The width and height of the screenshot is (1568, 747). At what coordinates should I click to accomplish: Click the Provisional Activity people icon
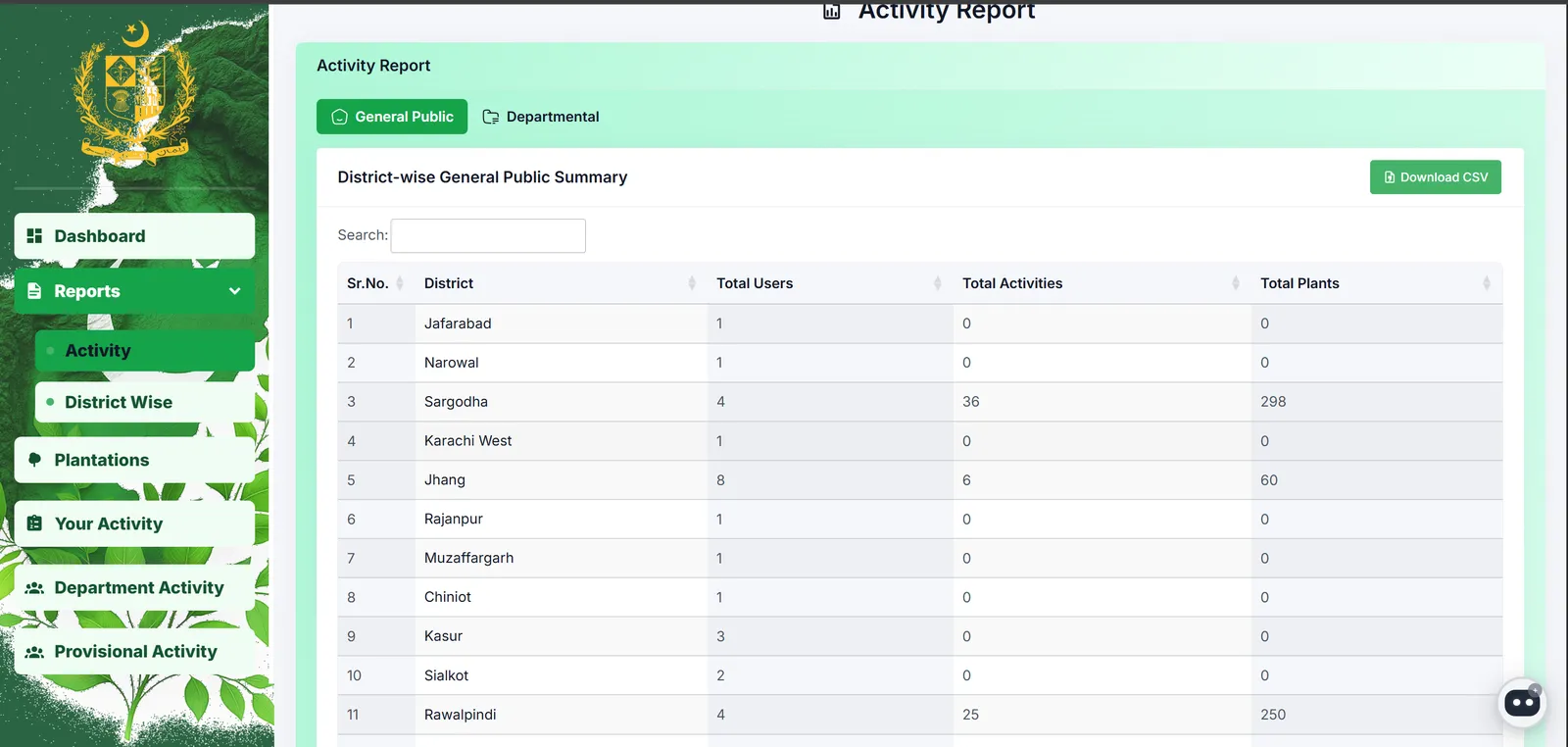34,652
